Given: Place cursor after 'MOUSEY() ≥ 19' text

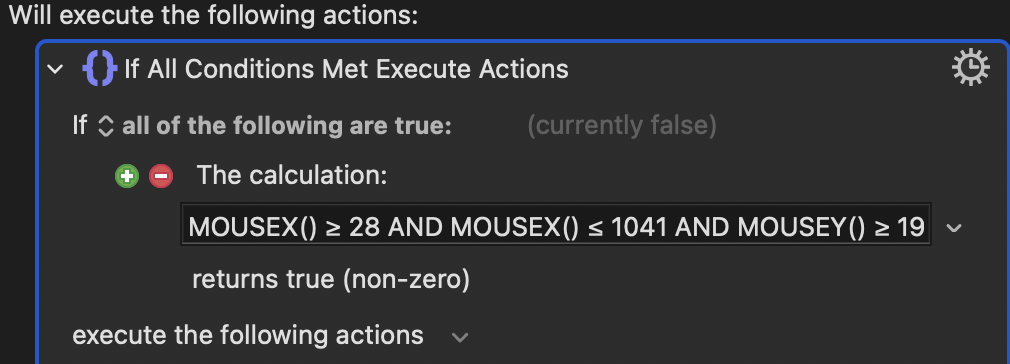Looking at the screenshot, I should pyautogui.click(x=926, y=227).
